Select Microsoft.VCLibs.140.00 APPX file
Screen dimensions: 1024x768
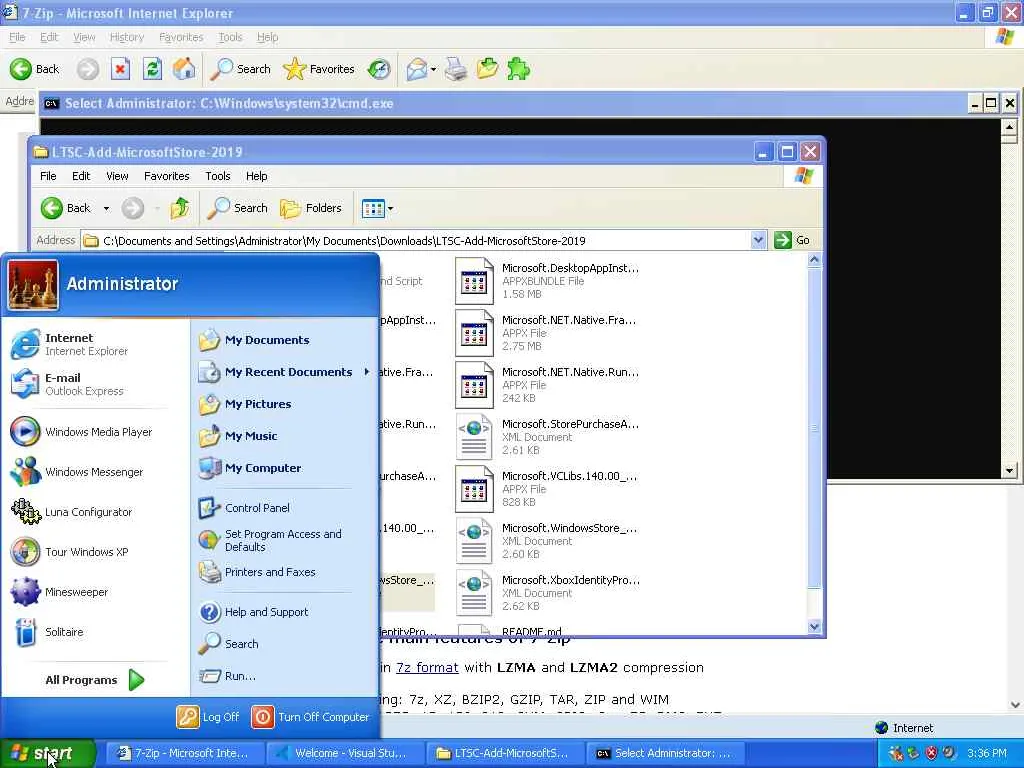(x=547, y=488)
